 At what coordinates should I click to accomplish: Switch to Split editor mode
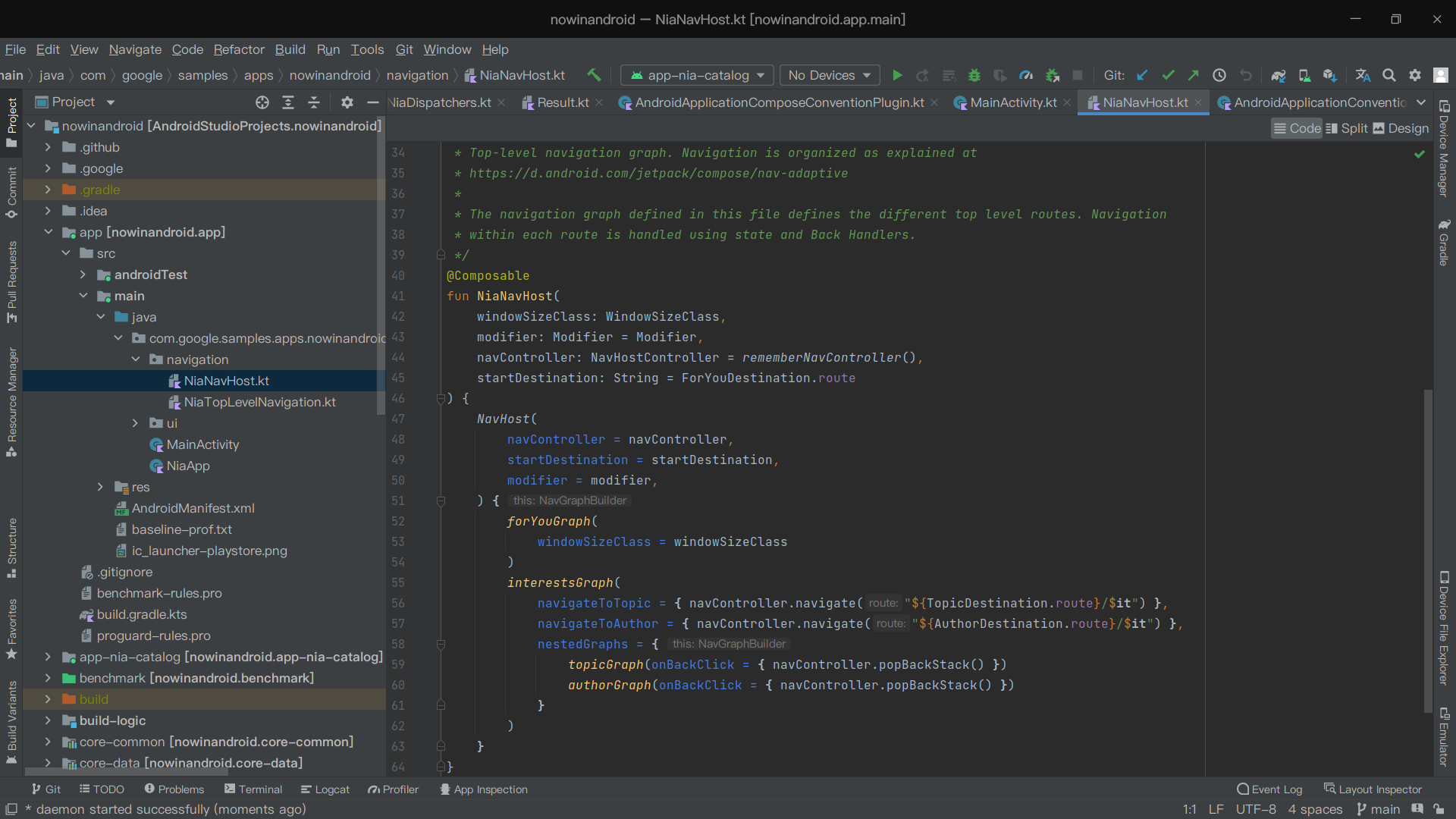[x=1348, y=128]
